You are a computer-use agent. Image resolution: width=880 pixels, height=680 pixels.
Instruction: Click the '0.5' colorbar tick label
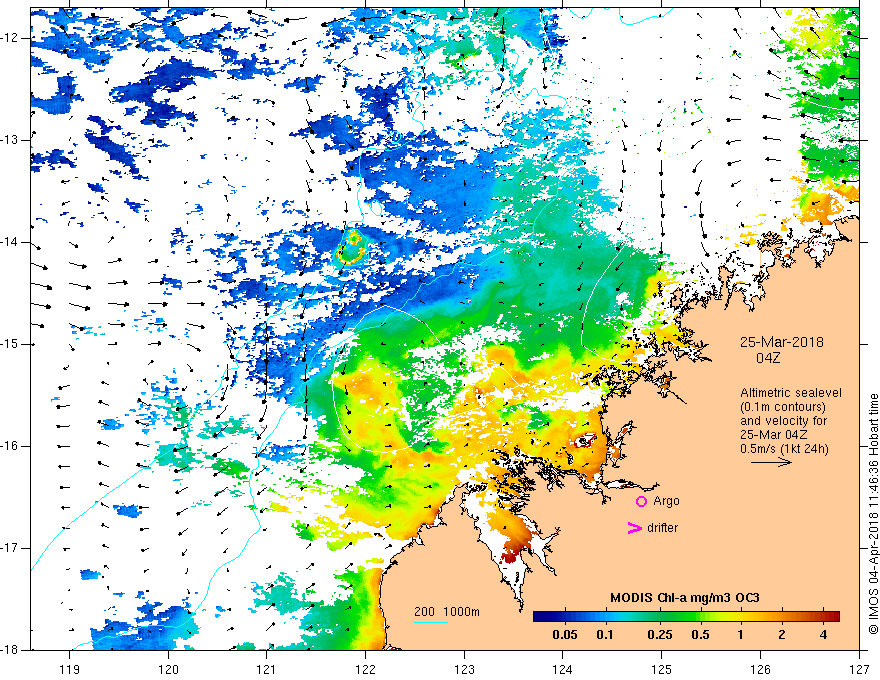point(700,635)
